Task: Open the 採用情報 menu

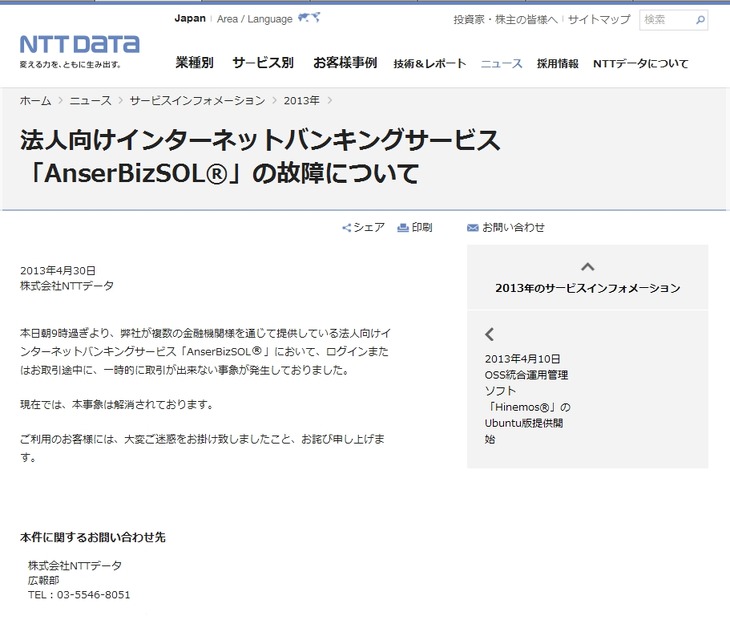Action: (x=557, y=63)
